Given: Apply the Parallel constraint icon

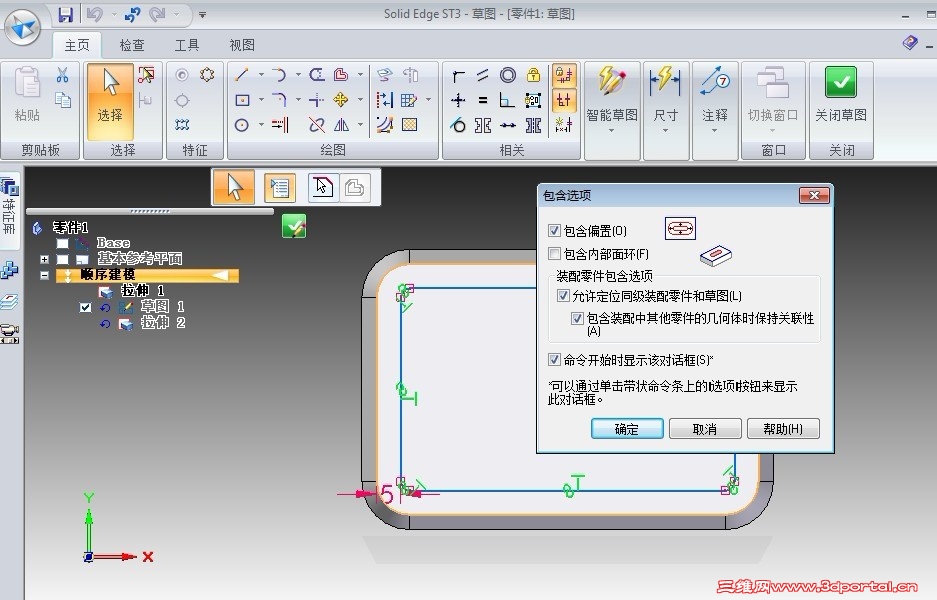Looking at the screenshot, I should tap(483, 75).
